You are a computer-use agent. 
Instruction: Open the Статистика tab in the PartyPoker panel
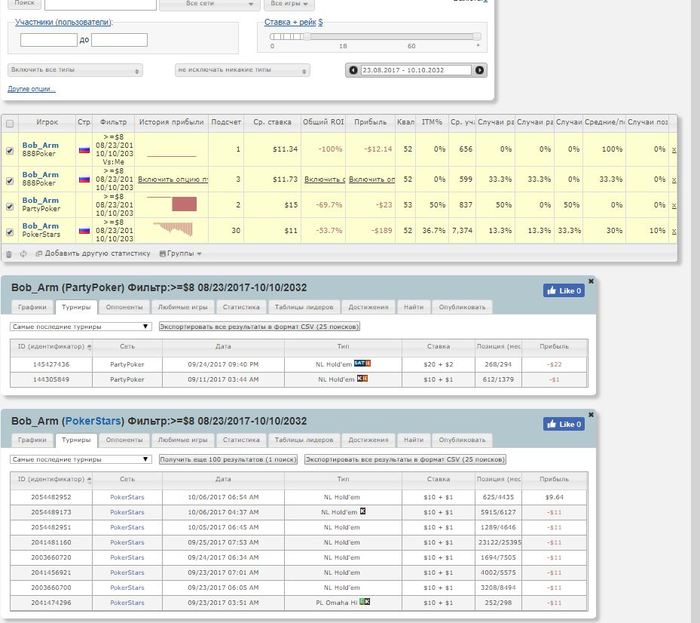(x=241, y=307)
